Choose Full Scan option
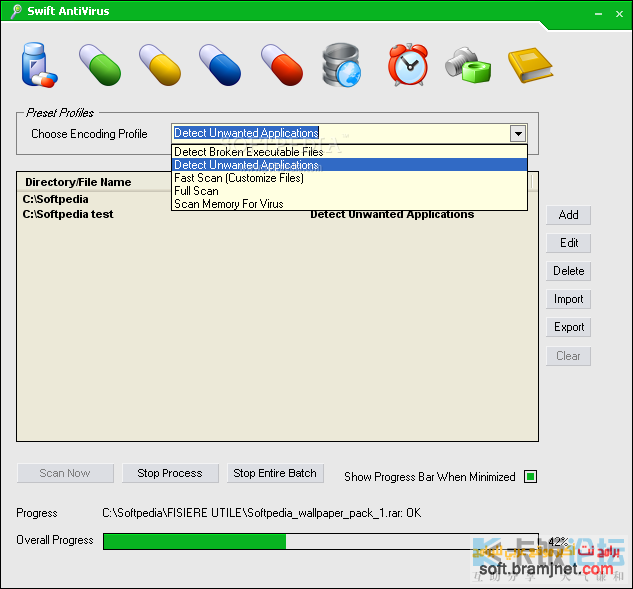The image size is (633, 589). (x=349, y=191)
